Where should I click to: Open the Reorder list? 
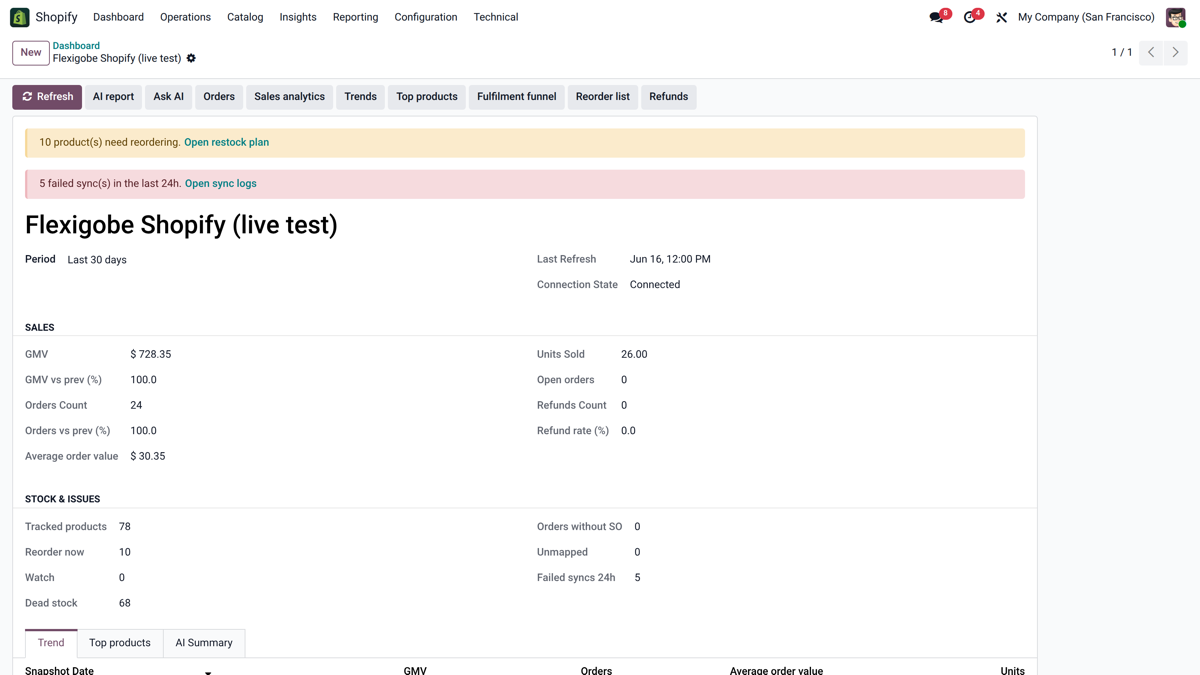(603, 97)
